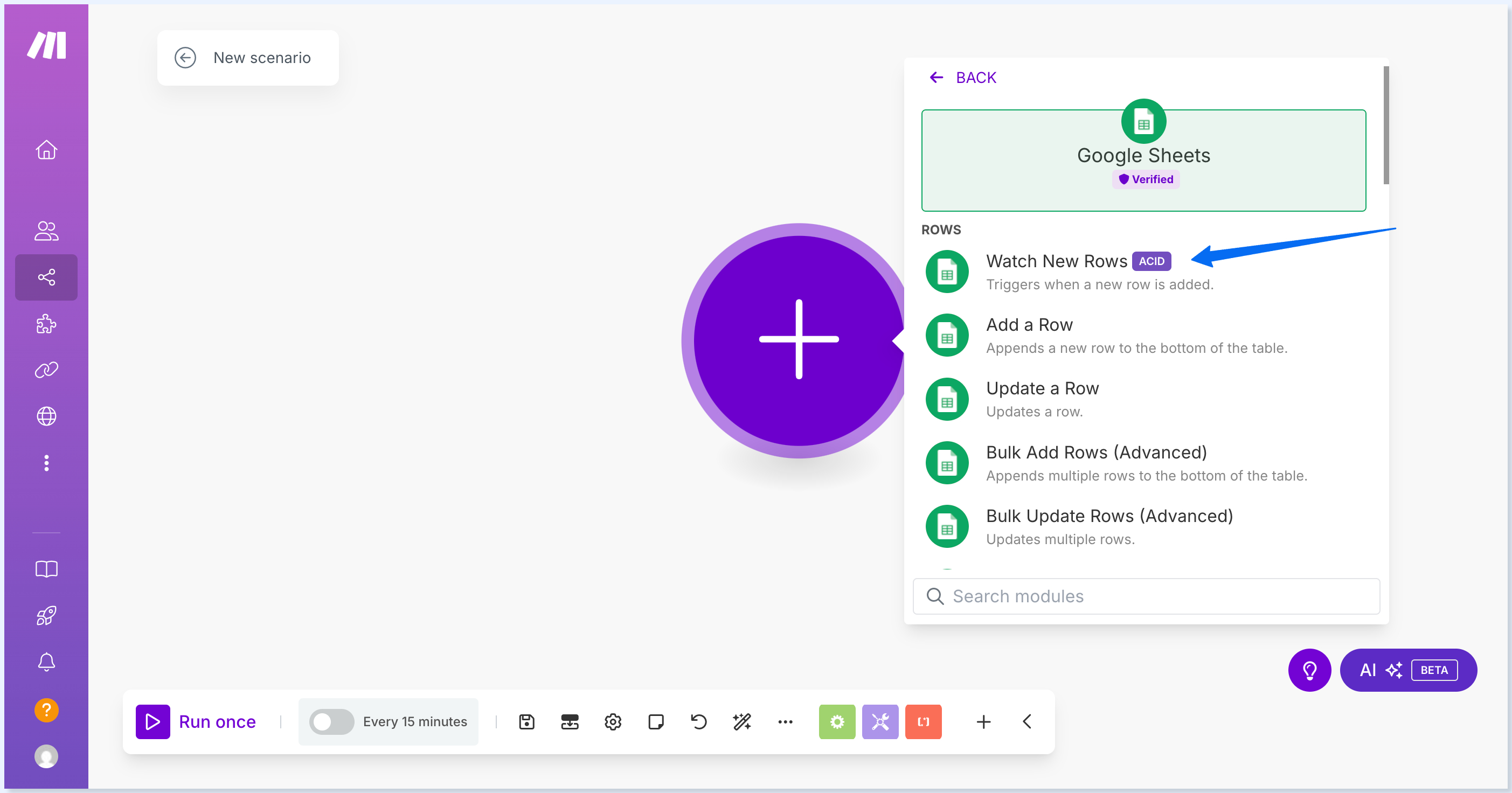Open Every 15 minutes schedule settings

click(x=415, y=721)
